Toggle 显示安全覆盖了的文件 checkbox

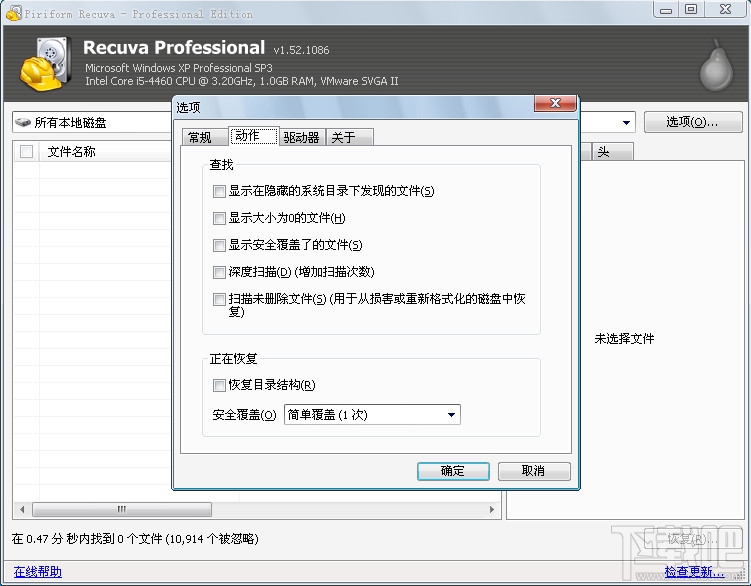[219, 245]
